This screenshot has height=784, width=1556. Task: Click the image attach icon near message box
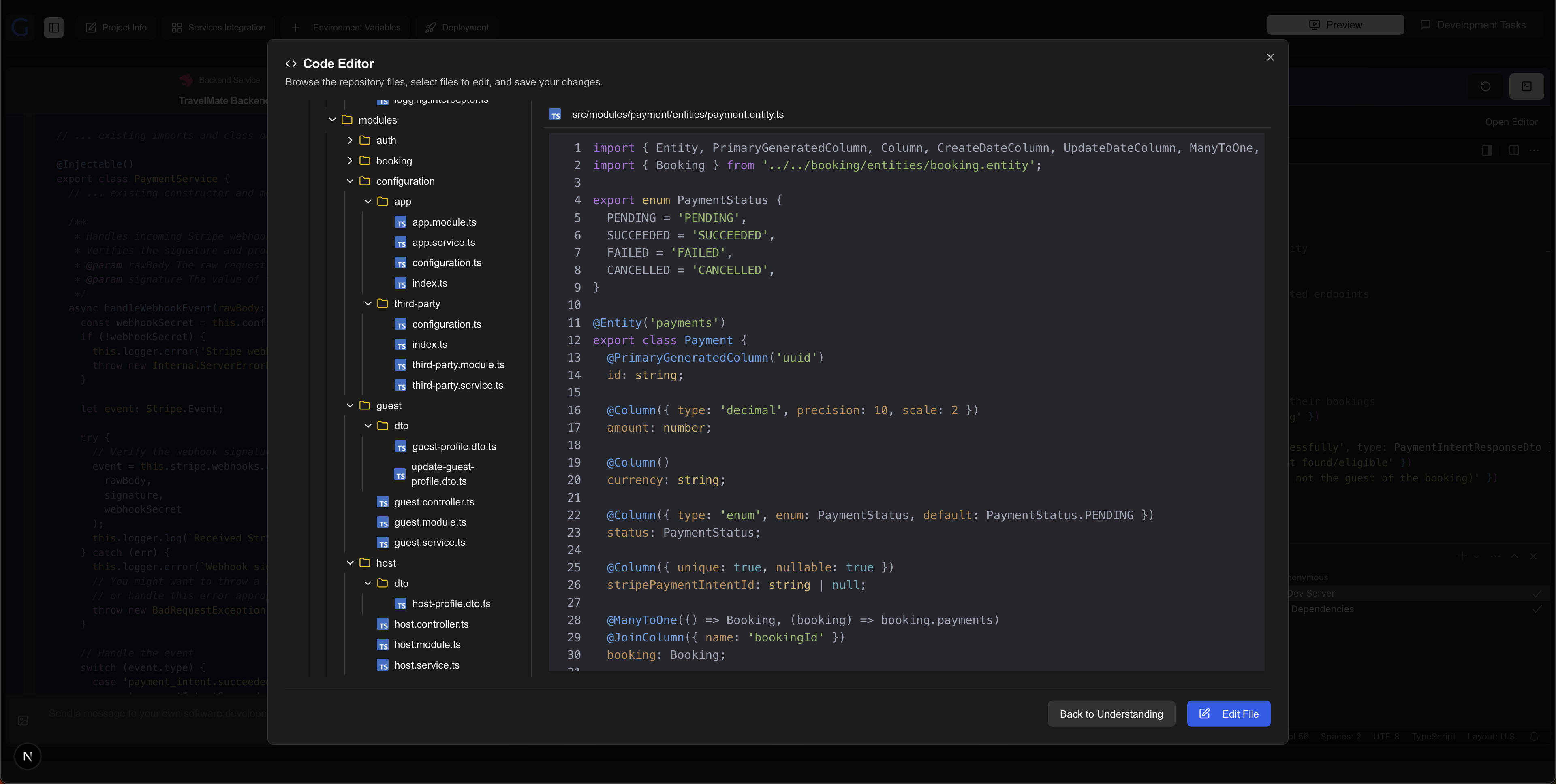pos(23,720)
